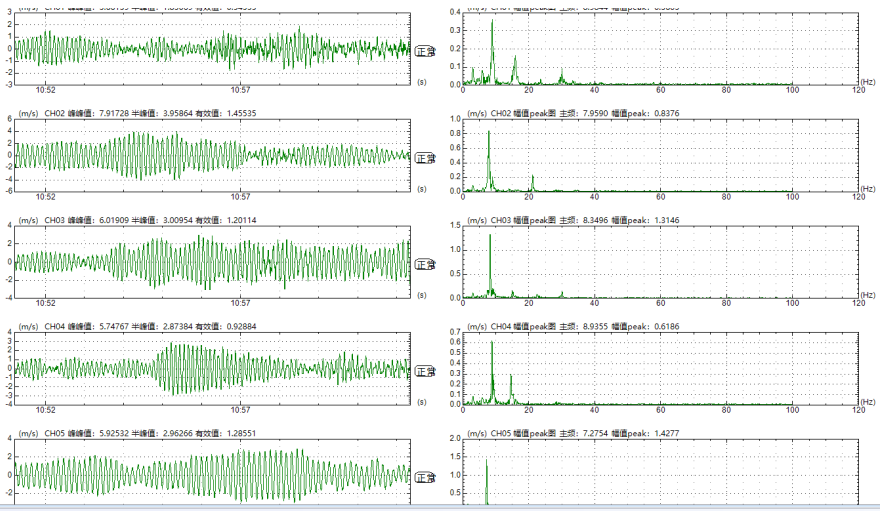Viewport: 887px width, 514px height.
Task: Select the CH05 time-domain waveform plot
Action: pos(210,475)
